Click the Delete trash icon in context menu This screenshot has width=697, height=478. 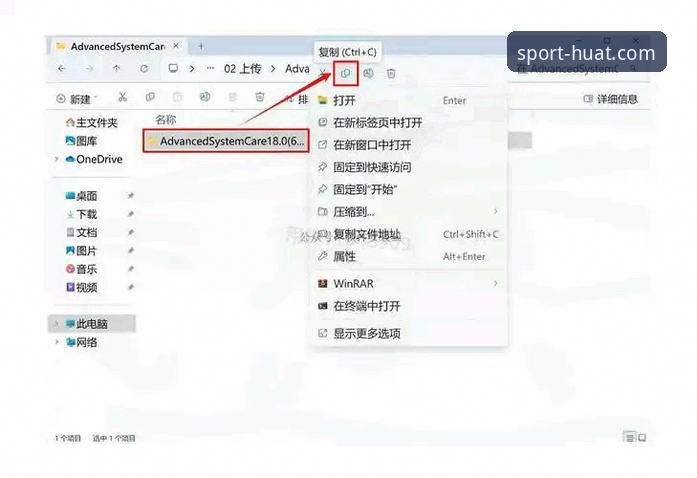[x=391, y=73]
